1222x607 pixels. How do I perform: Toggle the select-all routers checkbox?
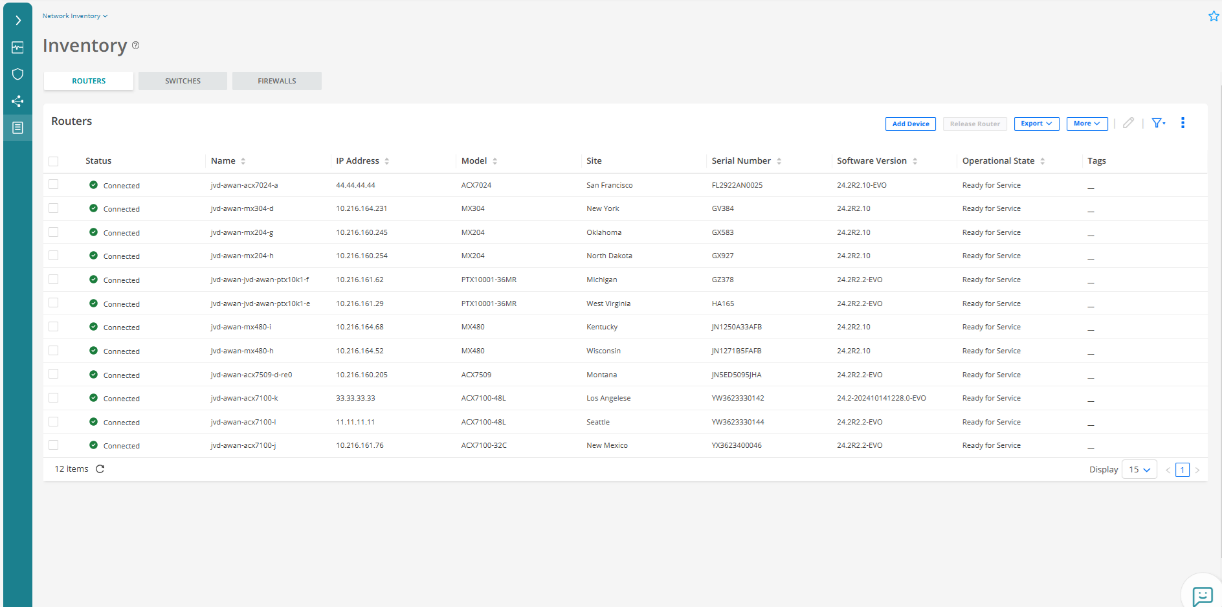point(53,161)
